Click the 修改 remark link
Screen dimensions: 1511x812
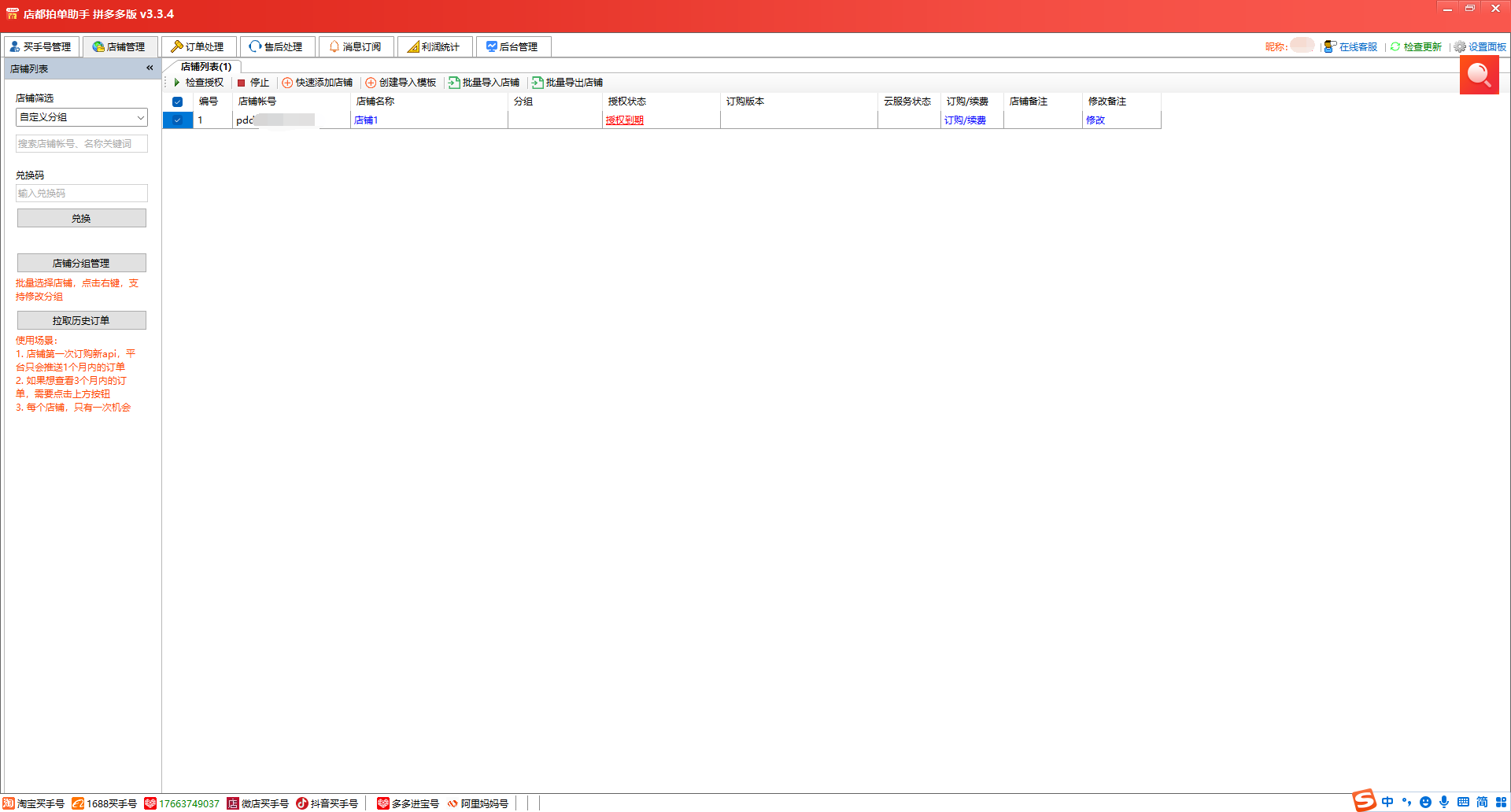tap(1095, 120)
